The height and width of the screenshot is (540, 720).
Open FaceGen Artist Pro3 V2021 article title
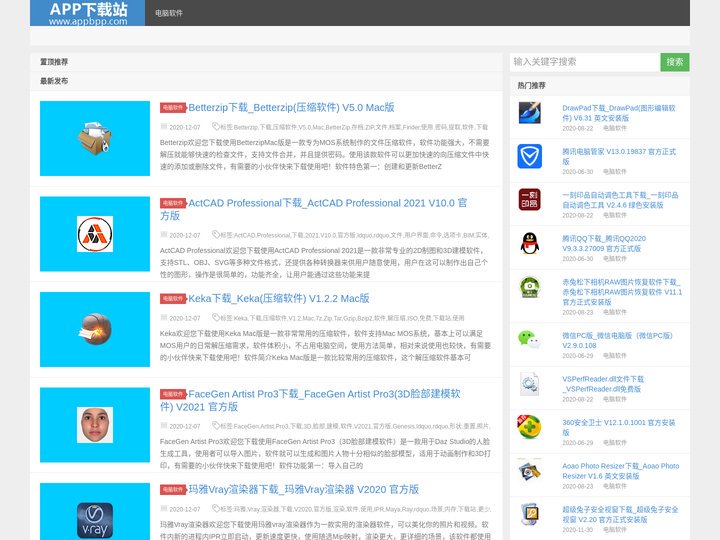[310, 400]
